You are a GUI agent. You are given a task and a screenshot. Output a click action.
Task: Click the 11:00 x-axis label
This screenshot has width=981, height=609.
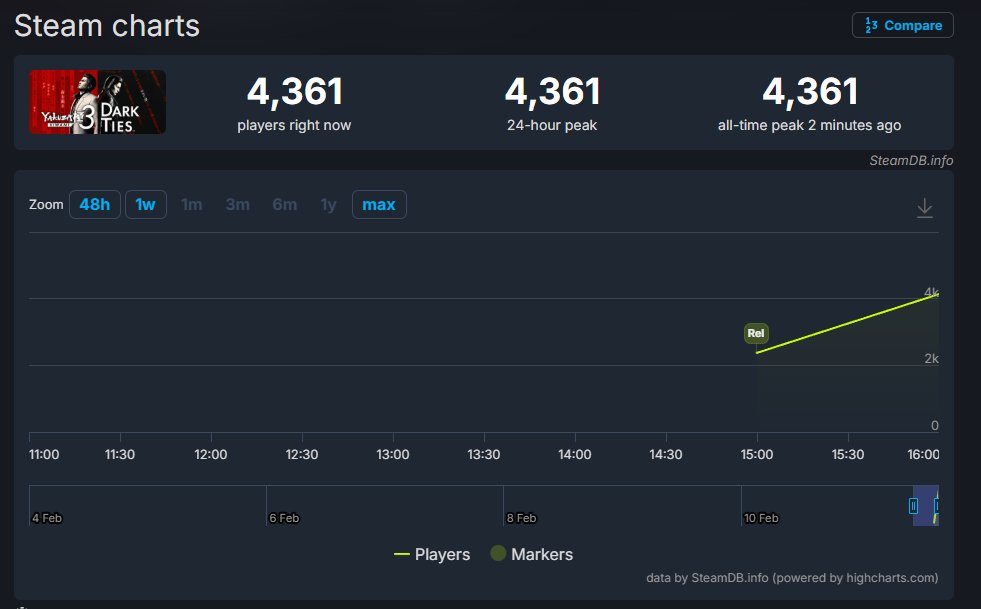coord(44,454)
